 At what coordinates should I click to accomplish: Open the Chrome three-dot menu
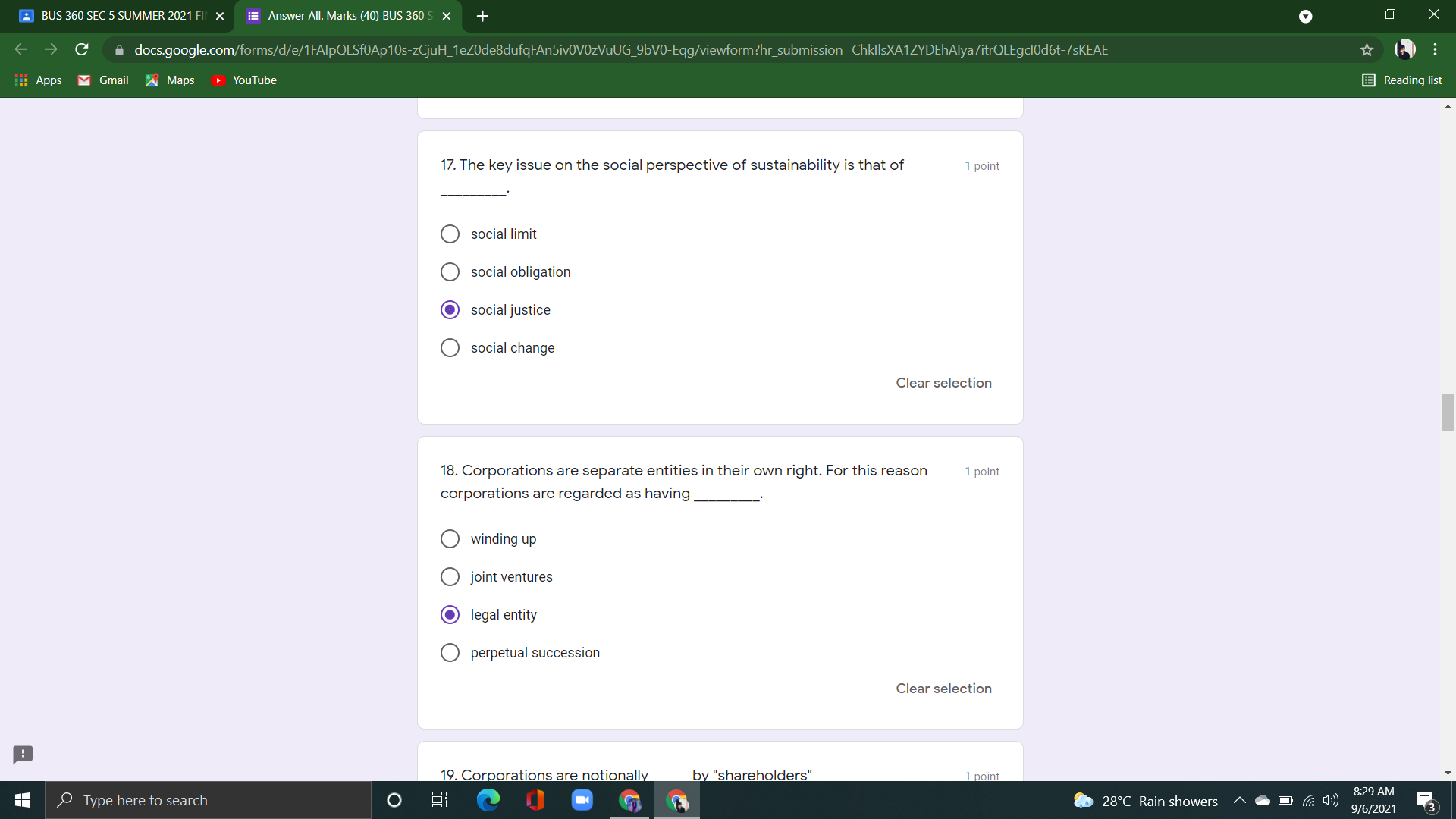point(1435,49)
